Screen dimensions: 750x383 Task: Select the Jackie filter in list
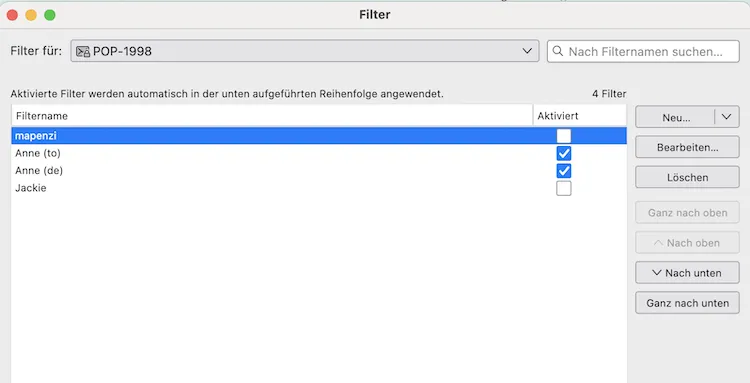pos(319,188)
